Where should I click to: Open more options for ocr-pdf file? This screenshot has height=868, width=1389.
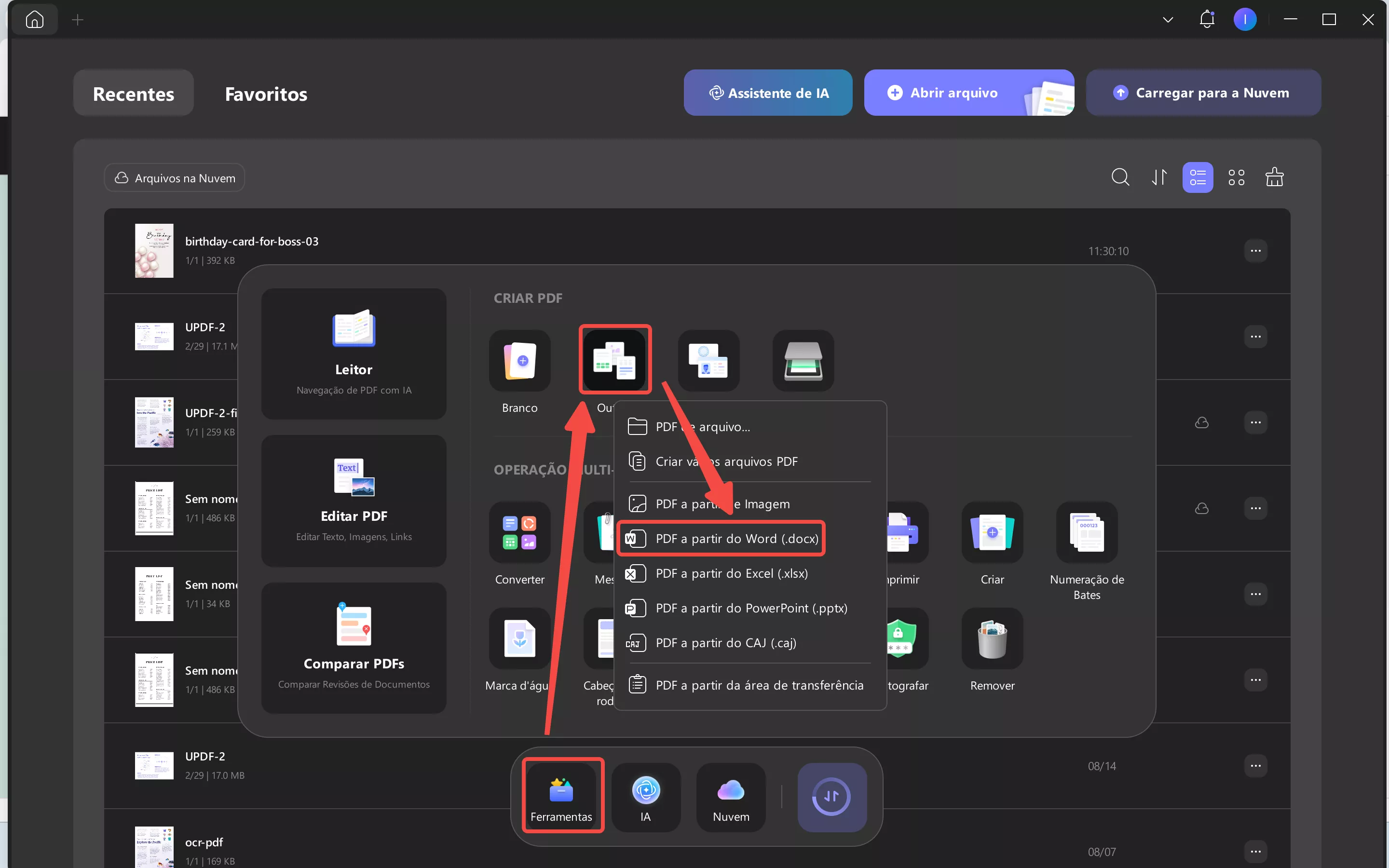coord(1255,851)
